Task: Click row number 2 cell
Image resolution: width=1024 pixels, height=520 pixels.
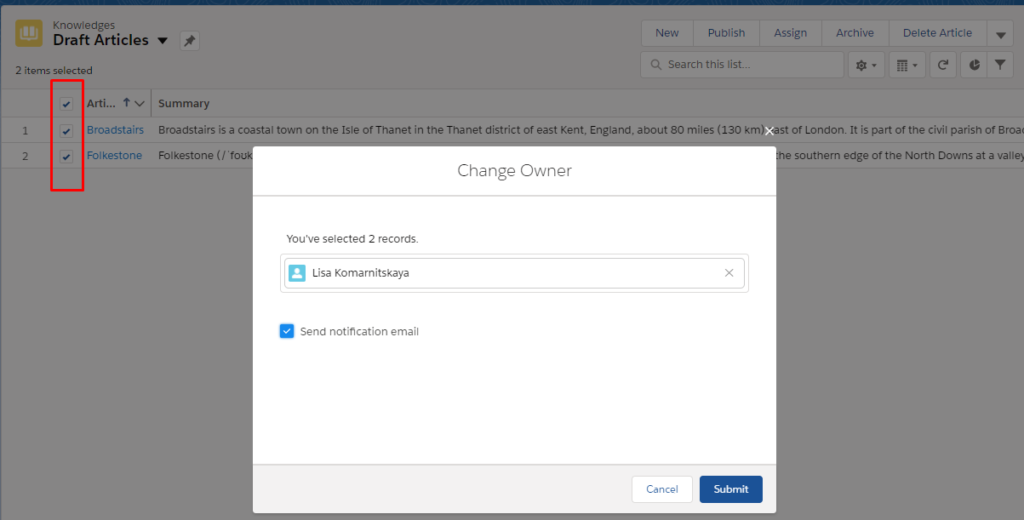Action: 25,156
